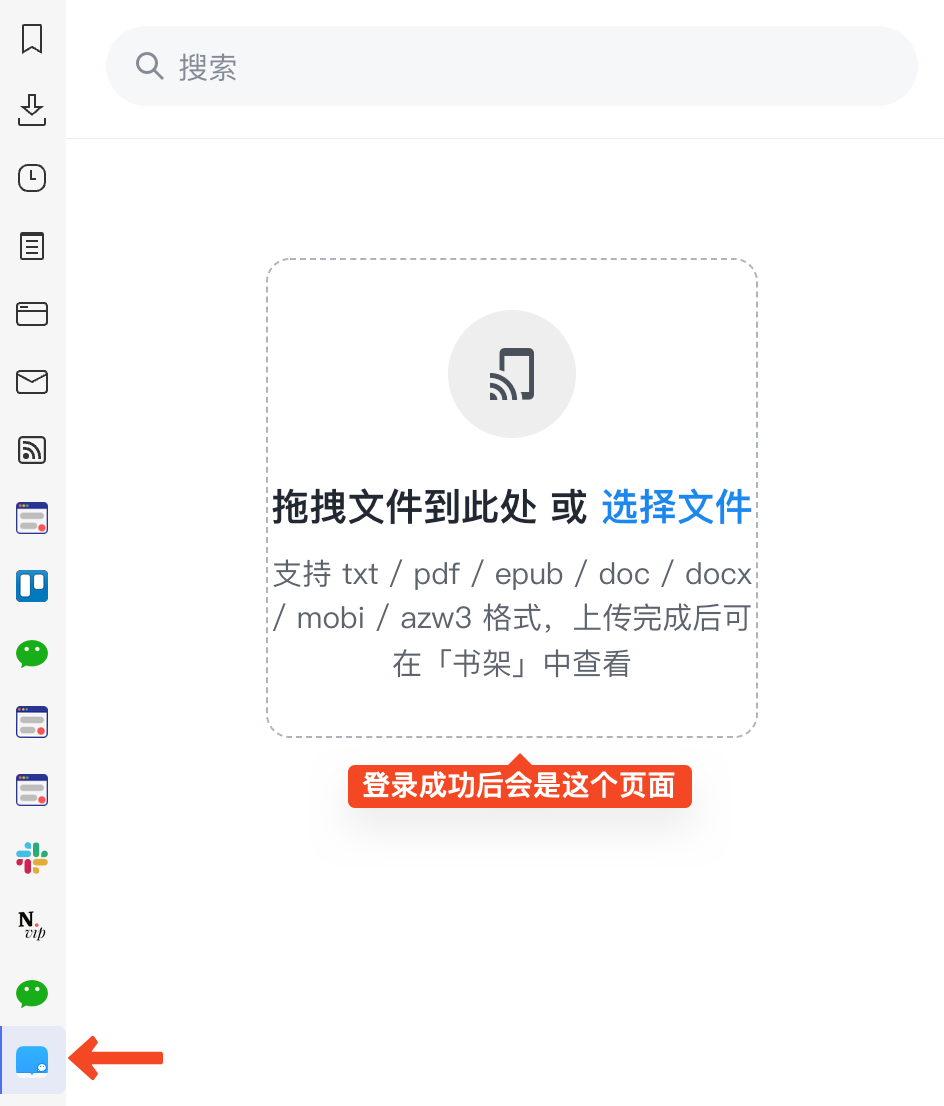The image size is (944, 1106).
Task: Open the first colored web page icon
Action: click(32, 518)
